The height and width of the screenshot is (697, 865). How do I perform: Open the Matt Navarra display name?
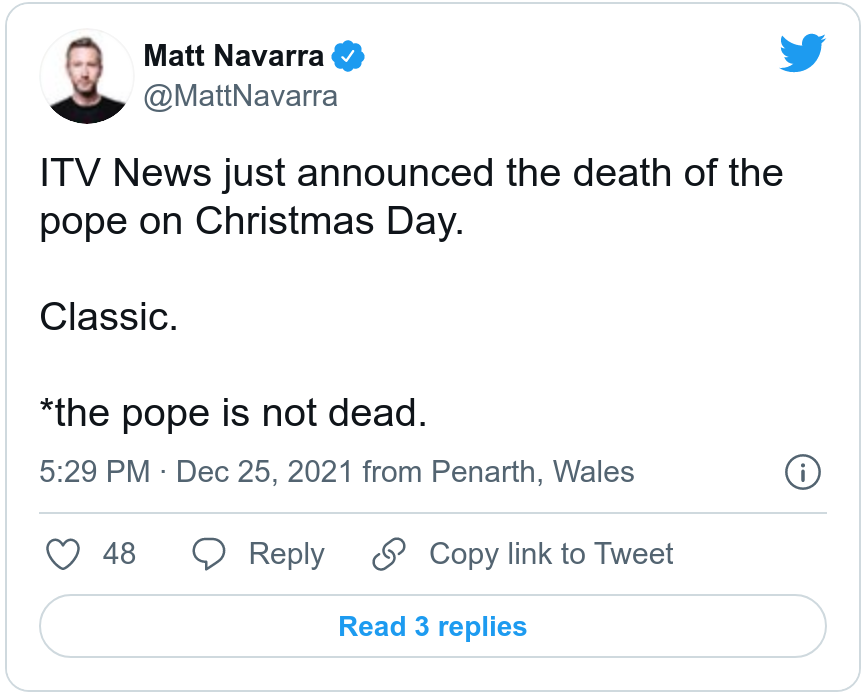pos(234,57)
